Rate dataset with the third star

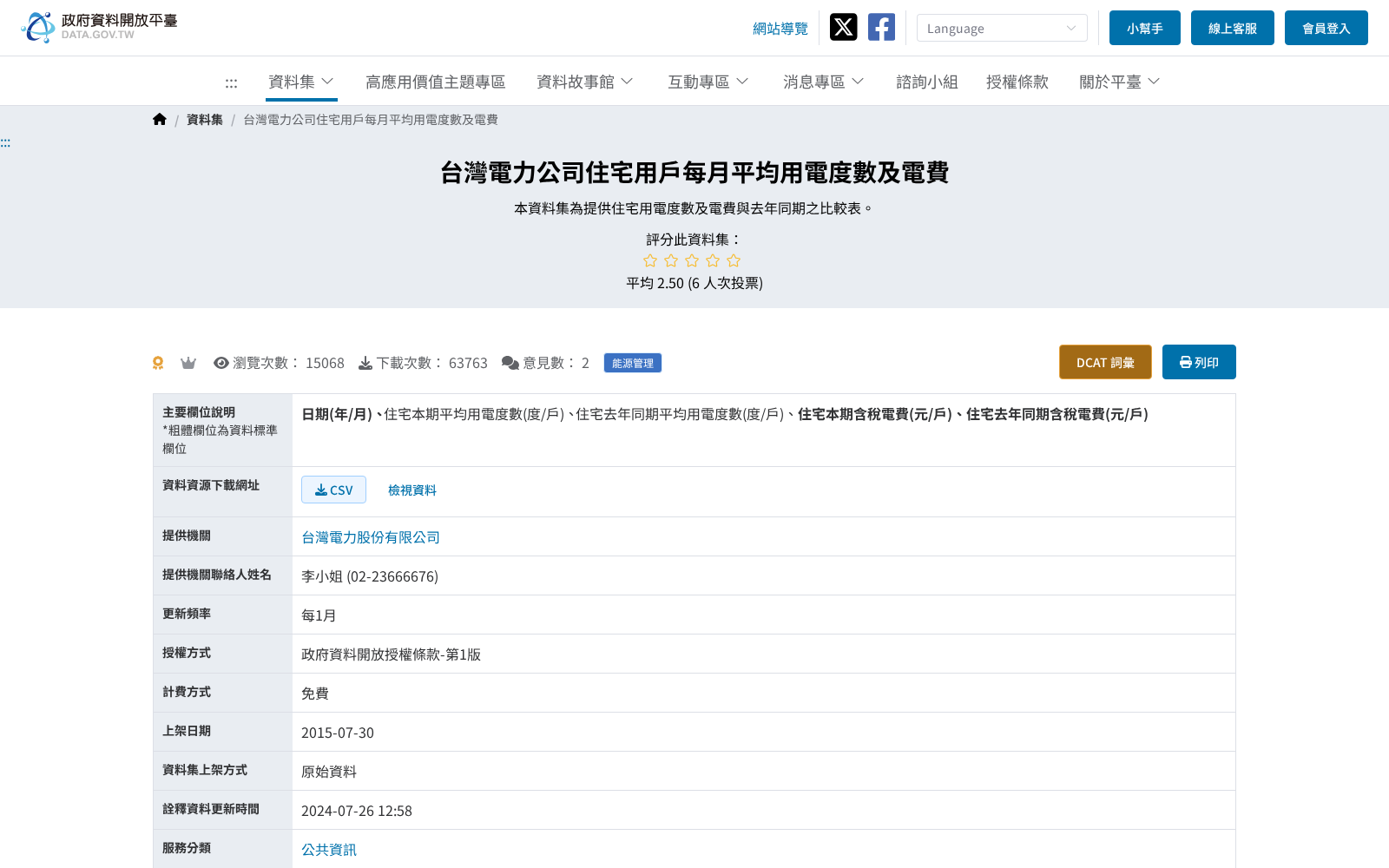(692, 260)
